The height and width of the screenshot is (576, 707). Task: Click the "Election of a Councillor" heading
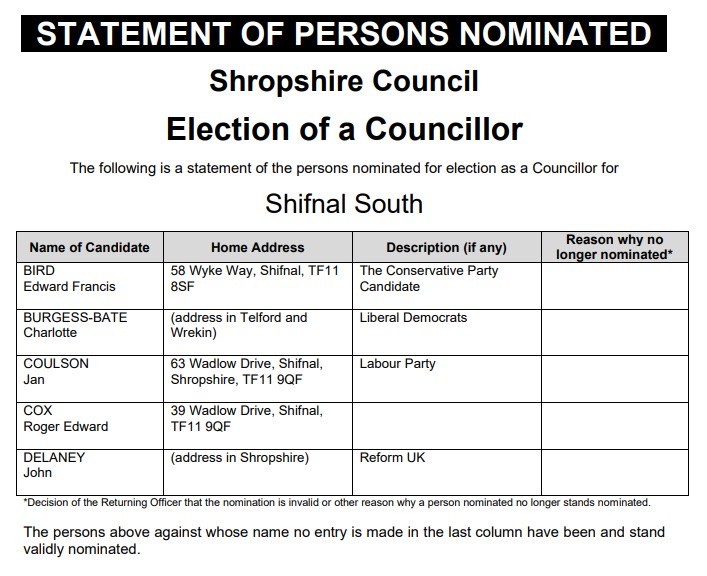344,129
